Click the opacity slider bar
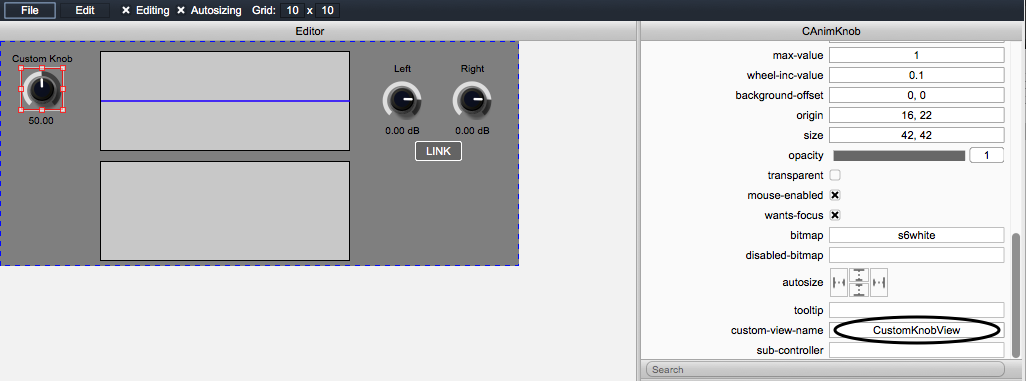 click(x=899, y=156)
